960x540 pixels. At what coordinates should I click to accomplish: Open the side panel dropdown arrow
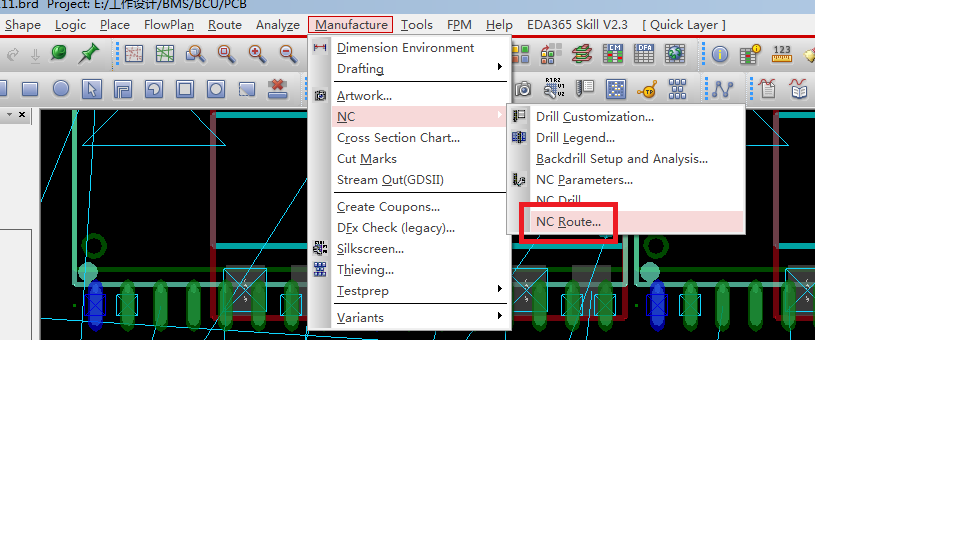[9, 114]
